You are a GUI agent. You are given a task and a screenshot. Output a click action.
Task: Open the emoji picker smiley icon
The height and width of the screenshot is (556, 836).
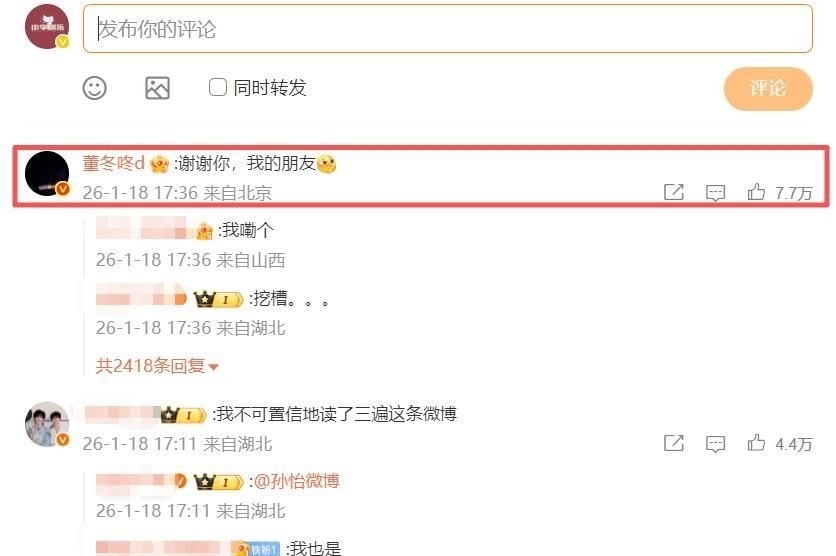(x=94, y=88)
